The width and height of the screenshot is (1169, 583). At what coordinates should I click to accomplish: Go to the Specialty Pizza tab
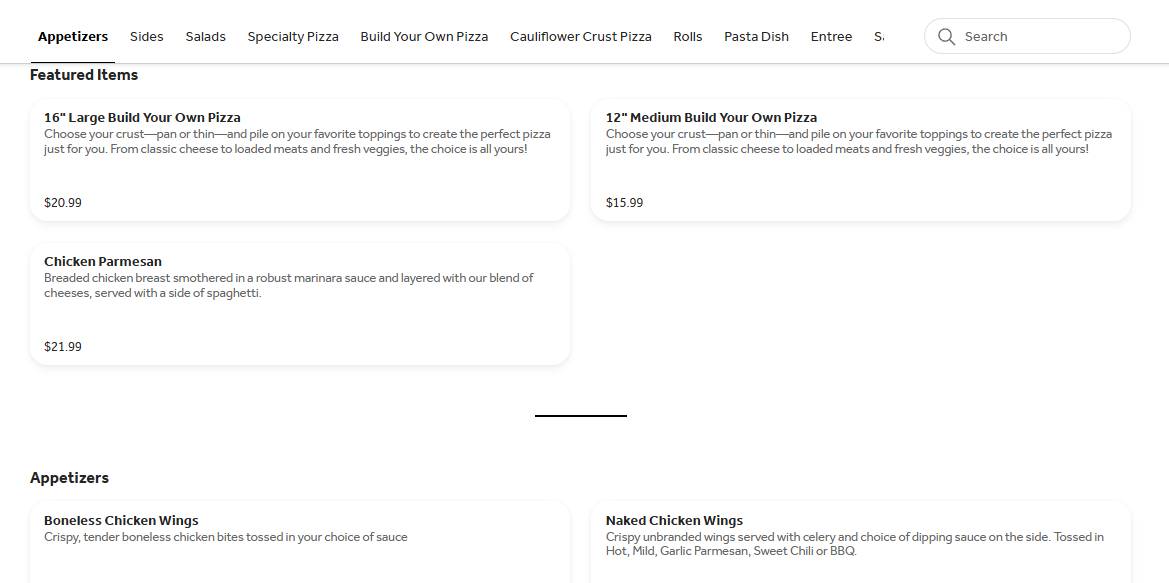tap(293, 37)
